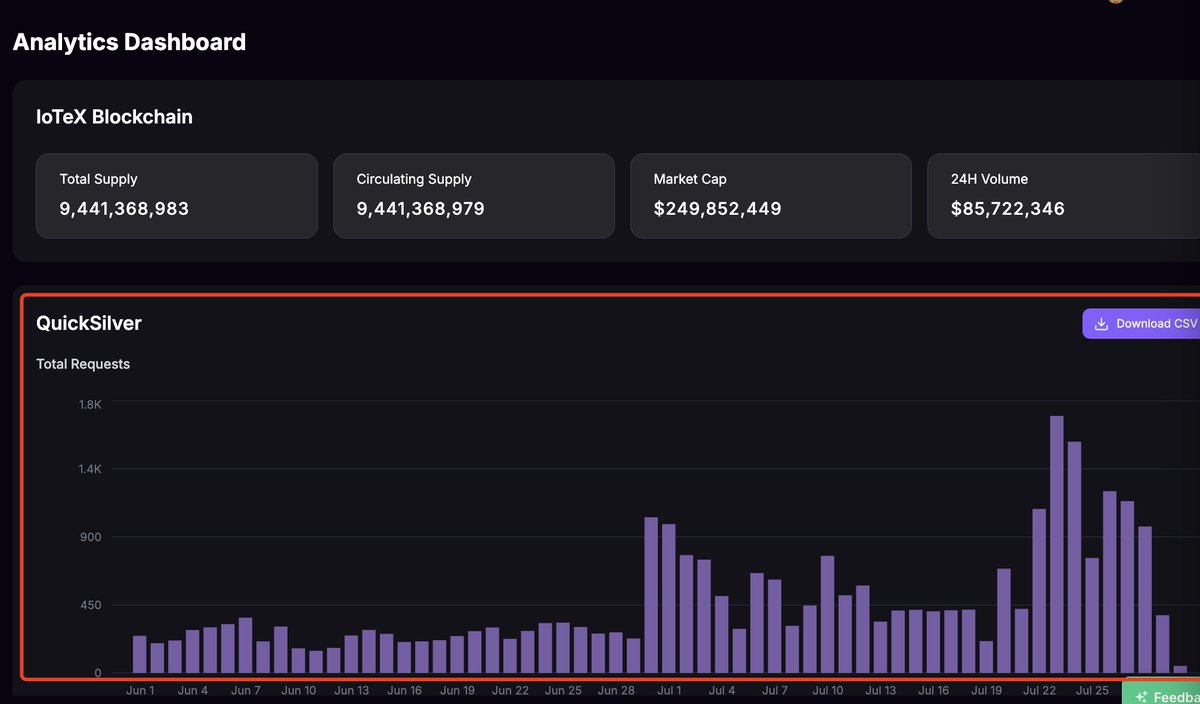
Task: Click the IoTeX Blockchain section heading
Action: [114, 116]
